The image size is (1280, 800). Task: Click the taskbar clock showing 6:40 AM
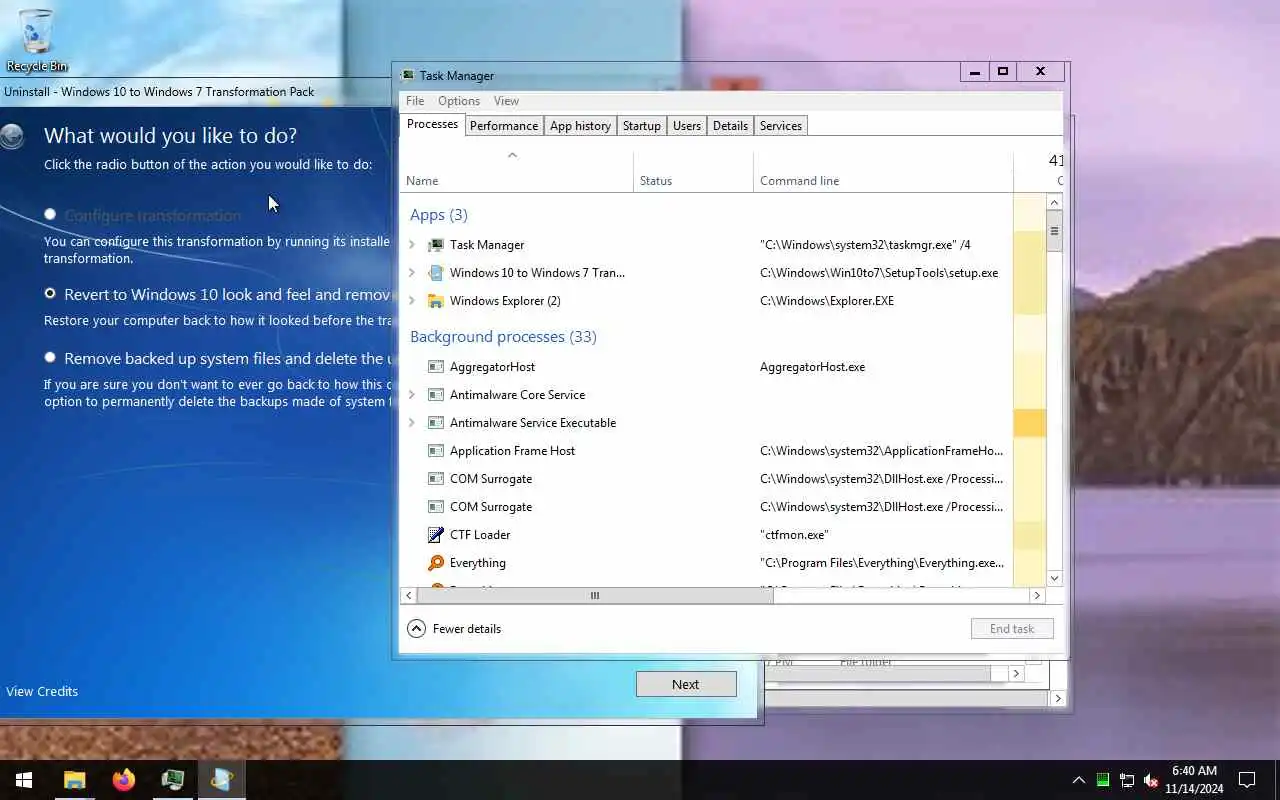[1194, 780]
